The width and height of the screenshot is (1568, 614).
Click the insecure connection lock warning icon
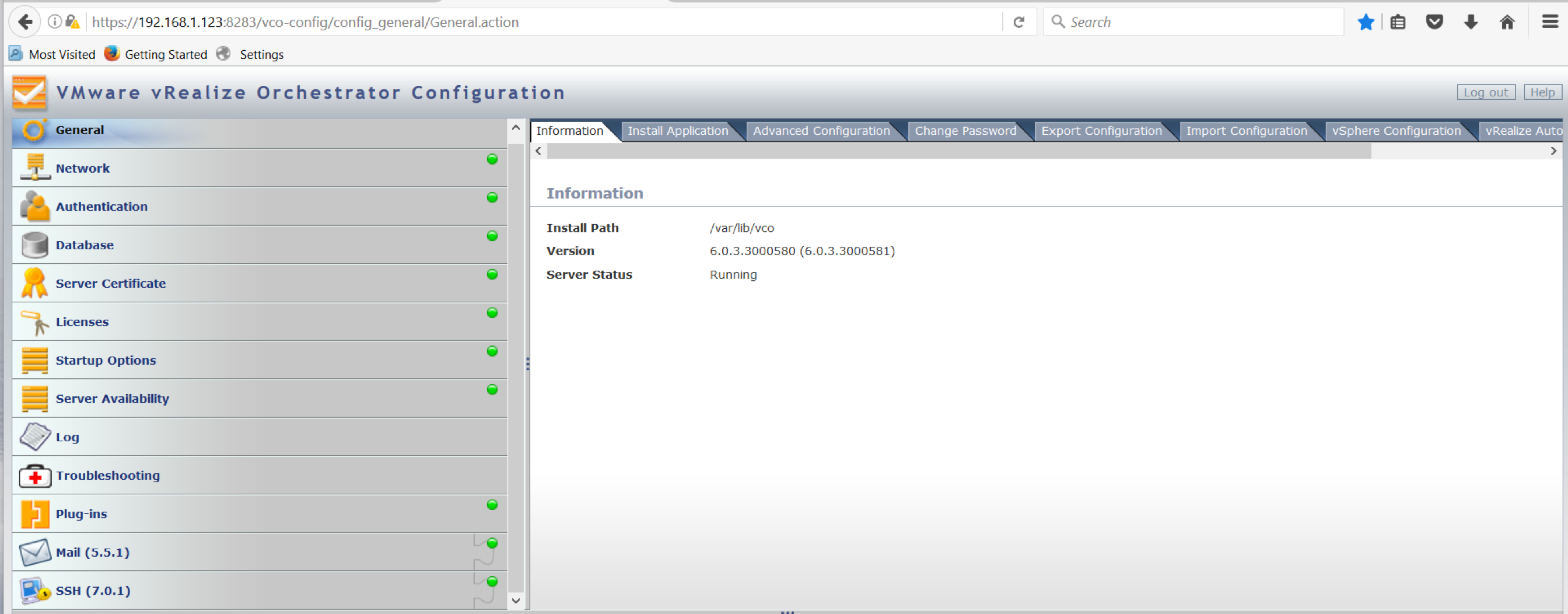[x=72, y=22]
